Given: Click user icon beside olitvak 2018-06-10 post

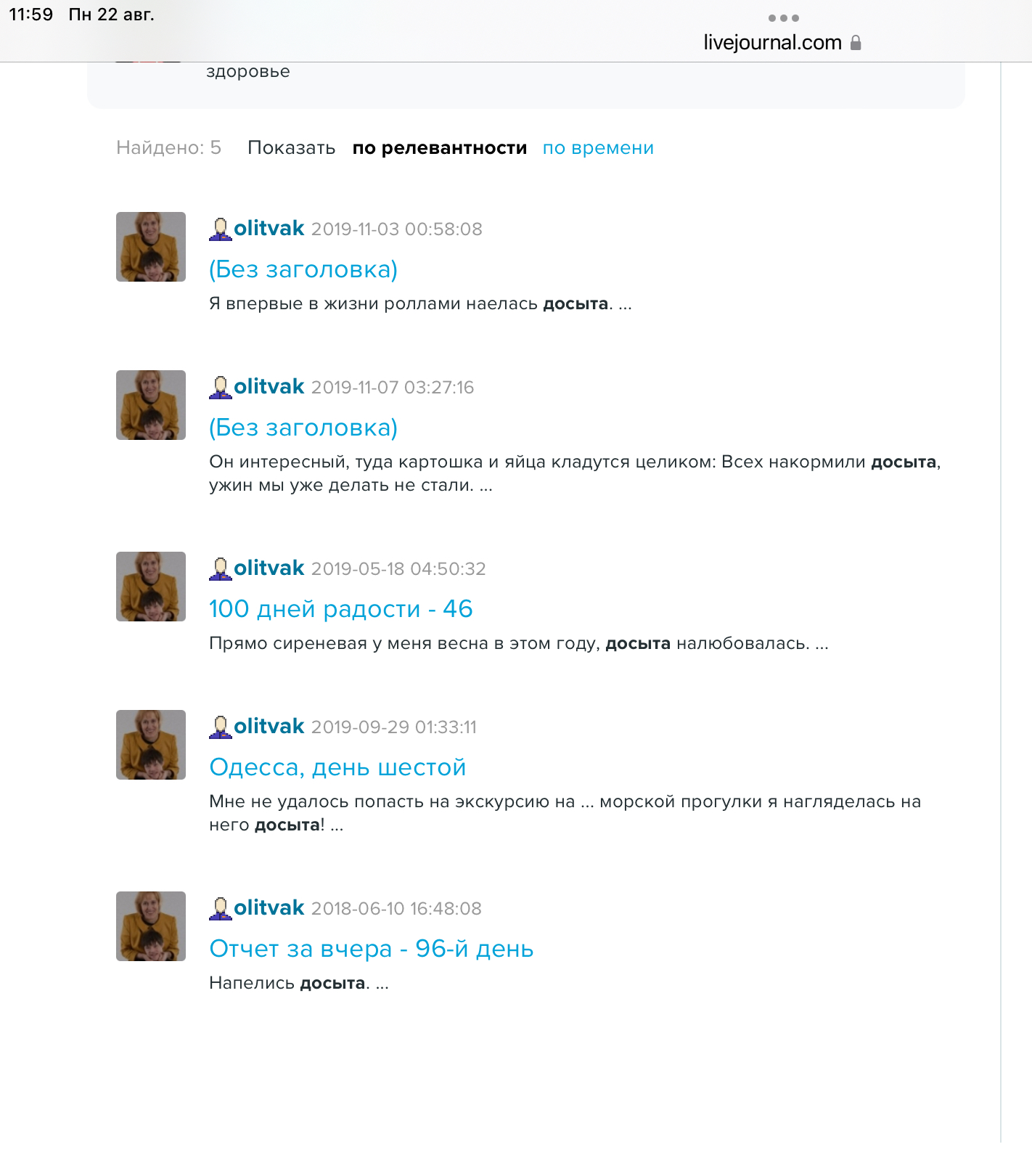Looking at the screenshot, I should pyautogui.click(x=220, y=908).
